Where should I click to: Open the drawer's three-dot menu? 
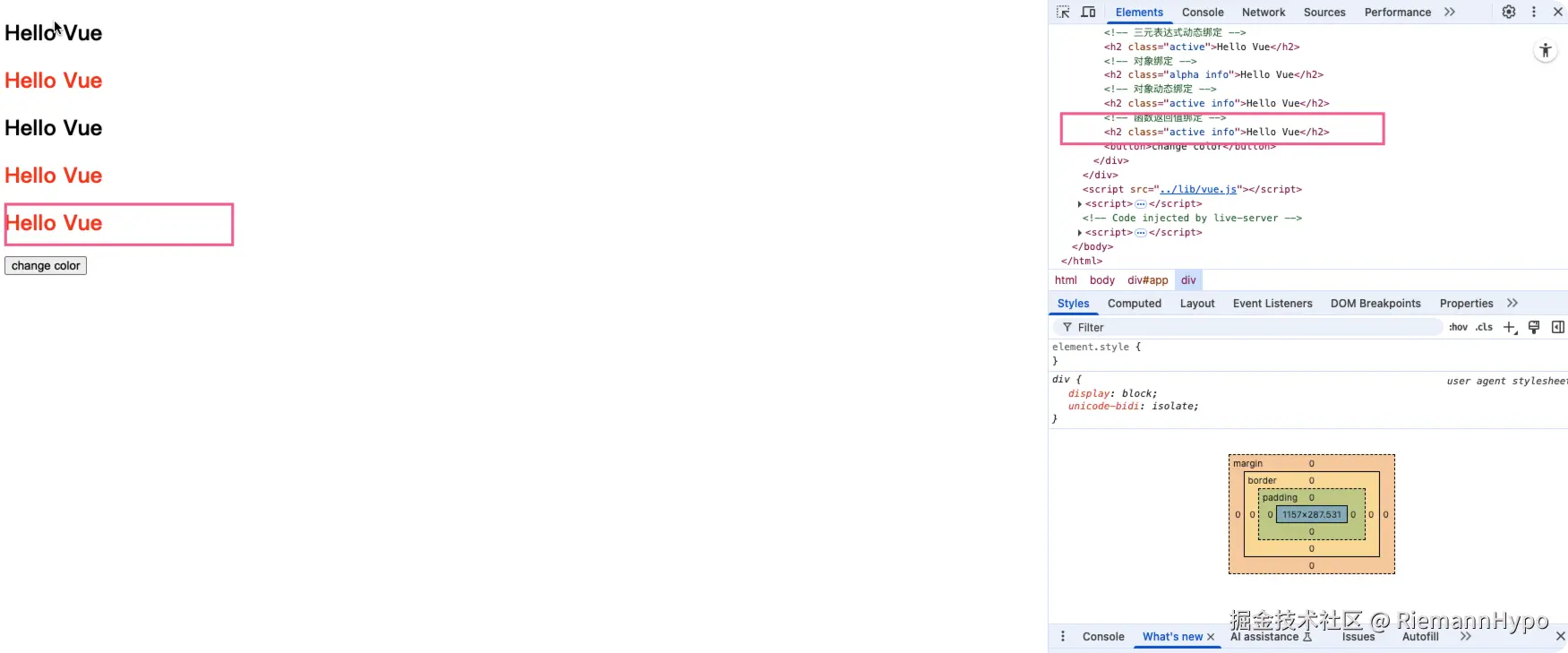1063,637
